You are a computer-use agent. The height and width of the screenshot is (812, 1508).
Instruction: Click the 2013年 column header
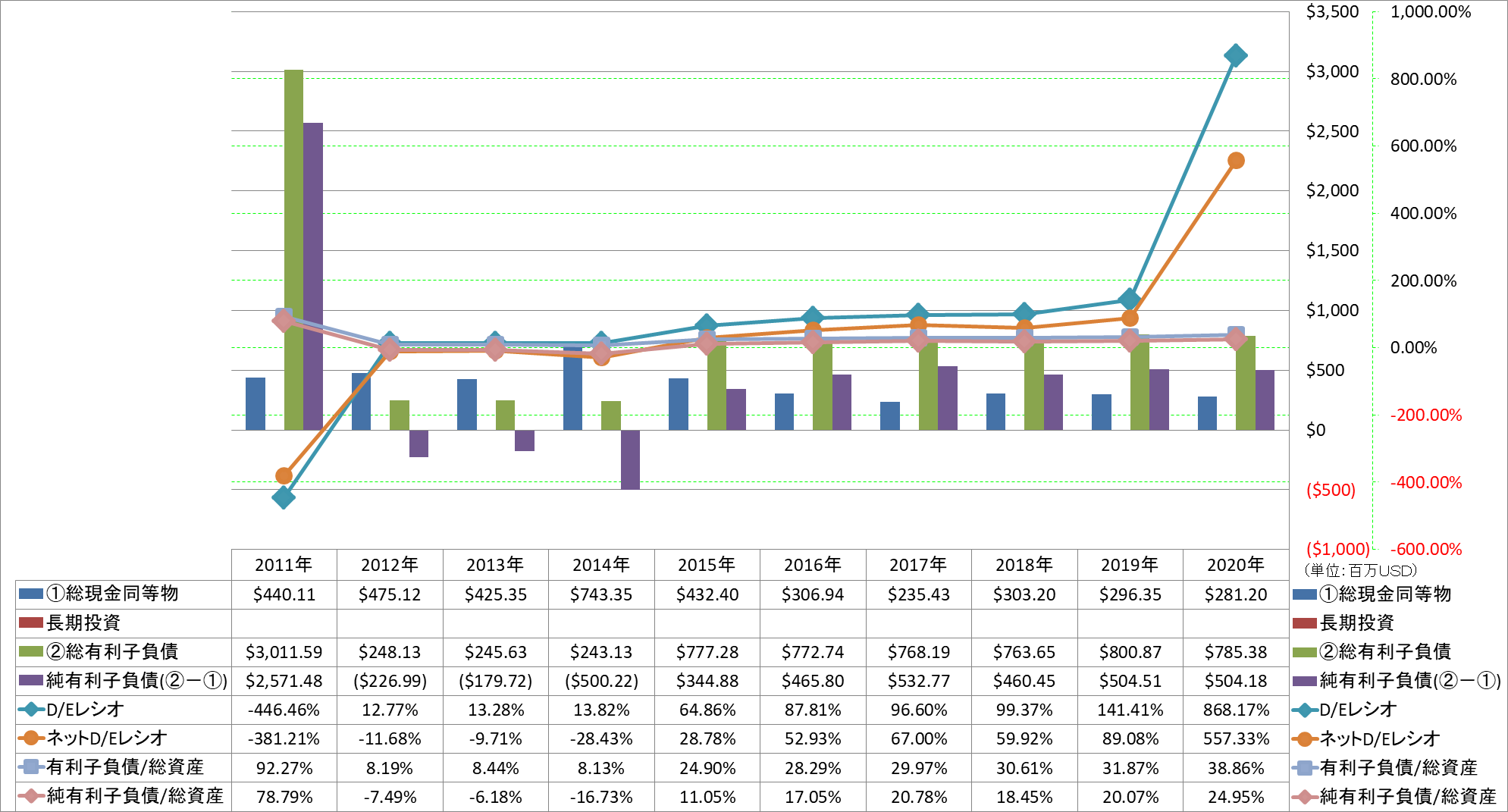click(495, 565)
